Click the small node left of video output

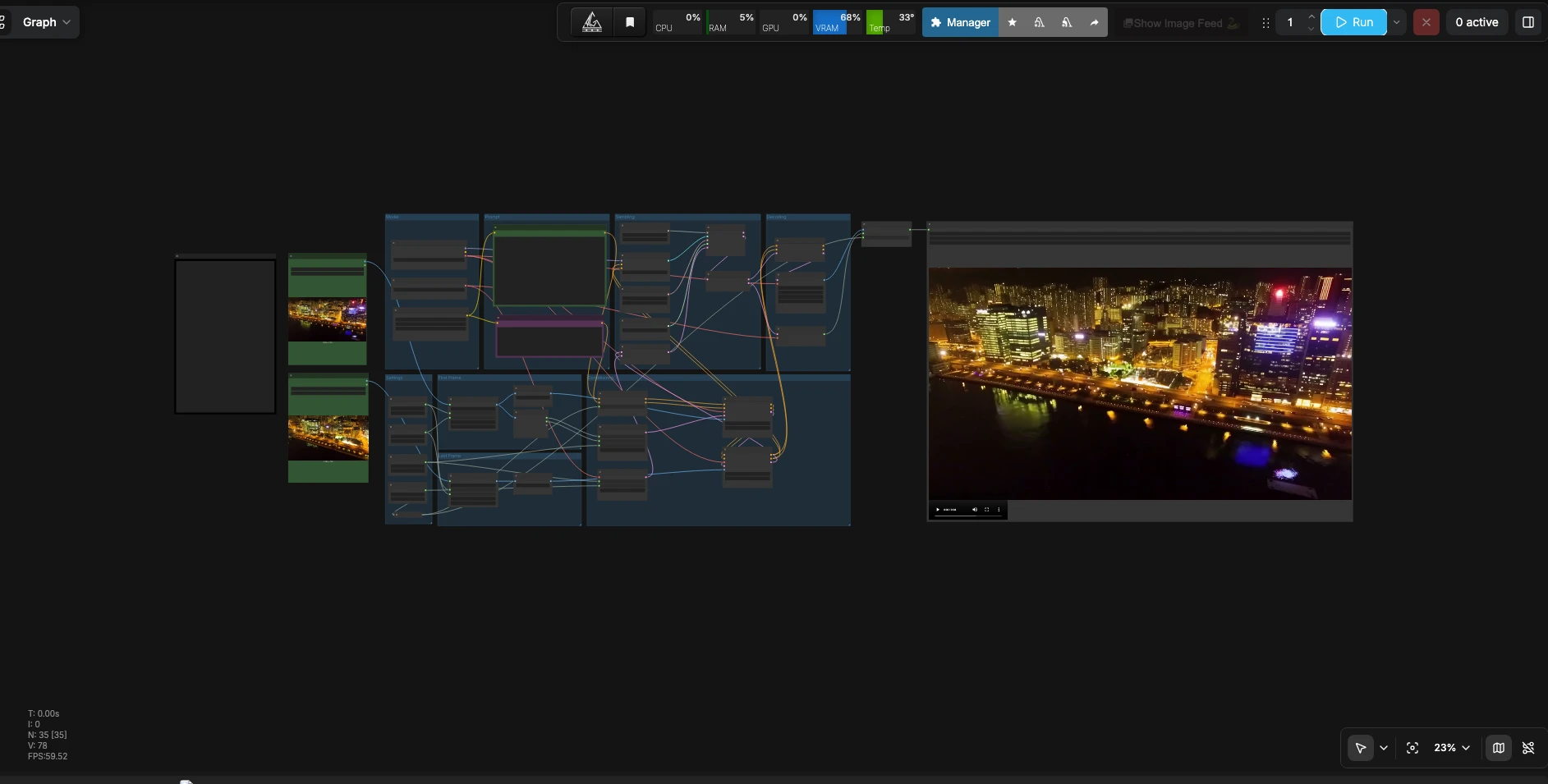(x=887, y=234)
